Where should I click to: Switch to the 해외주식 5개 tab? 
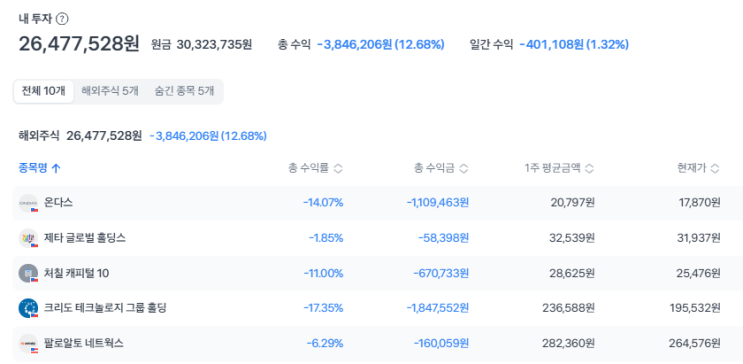pyautogui.click(x=110, y=91)
